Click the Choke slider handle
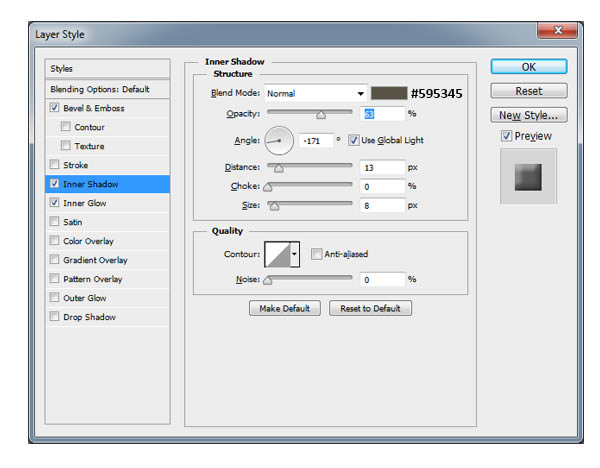The image size is (600, 468). tap(268, 187)
